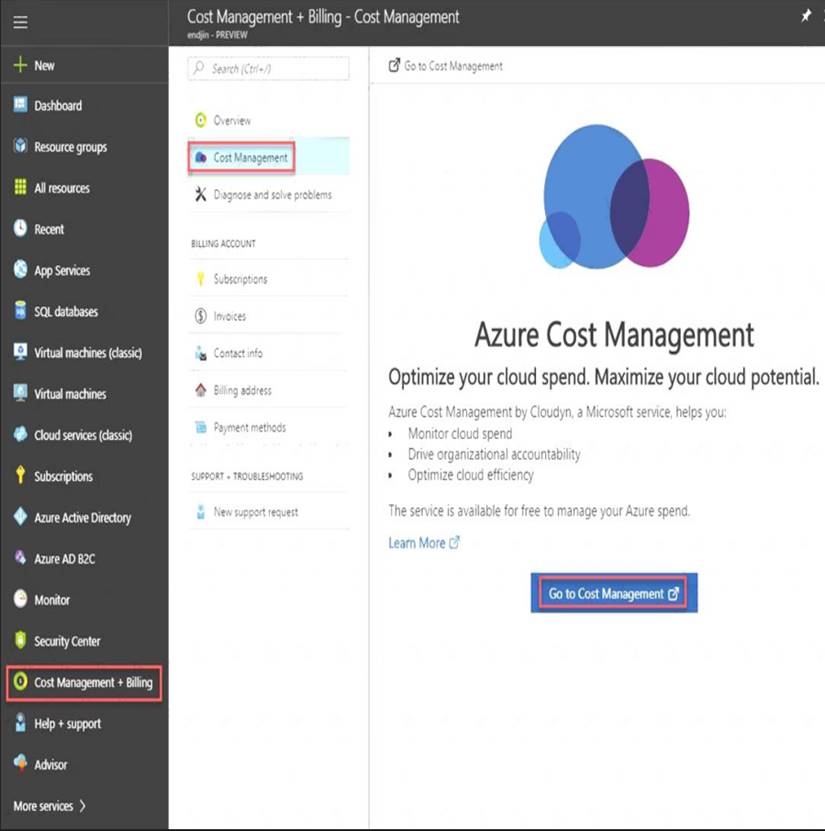Open the sidebar Subscriptions key icon
This screenshot has width=825, height=831.
(20, 475)
